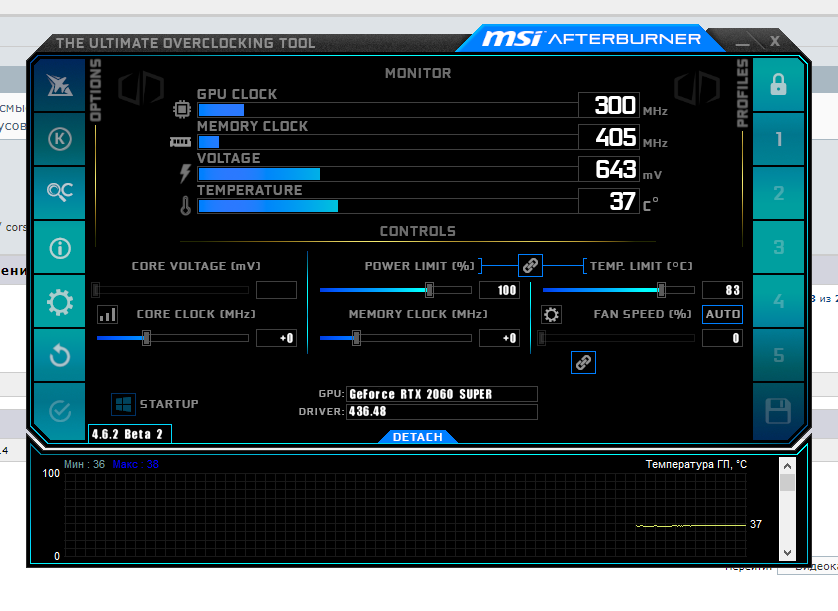838x611 pixels.
Task: Click the Temp Limit slider handle
Action: (661, 290)
